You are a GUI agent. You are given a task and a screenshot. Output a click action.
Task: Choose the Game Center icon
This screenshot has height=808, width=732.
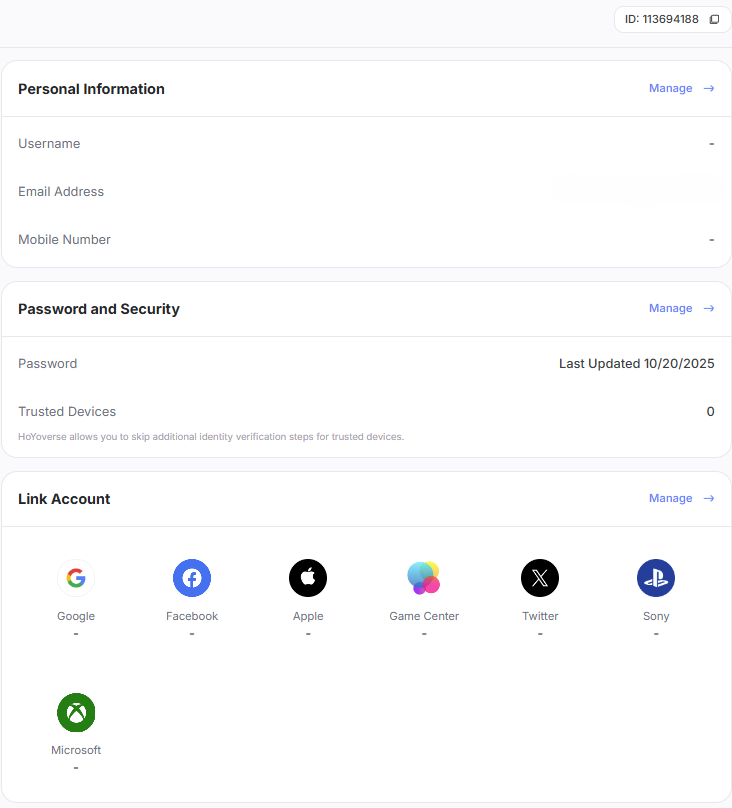(x=424, y=578)
